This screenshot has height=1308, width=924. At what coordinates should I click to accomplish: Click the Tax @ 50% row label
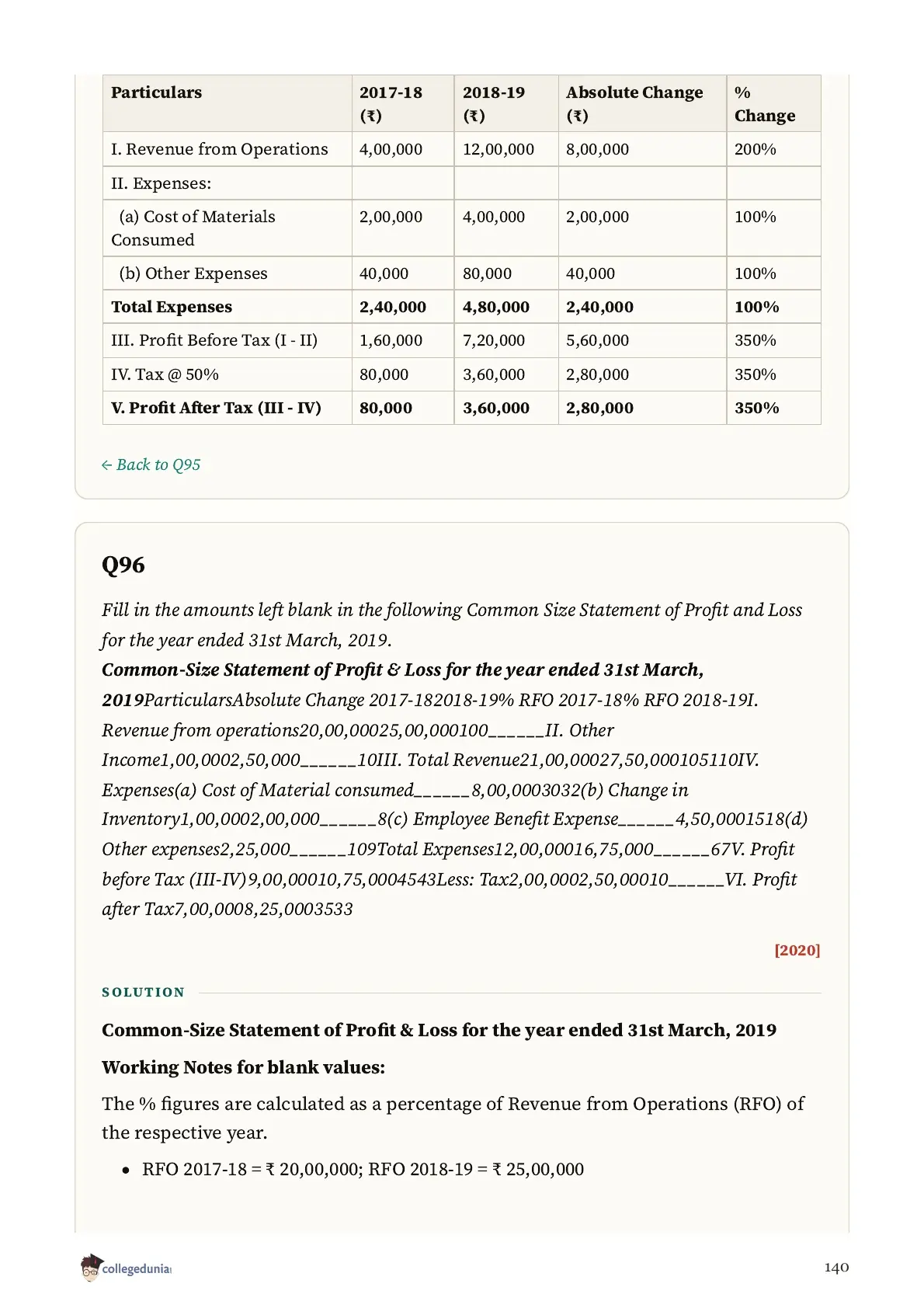[165, 374]
